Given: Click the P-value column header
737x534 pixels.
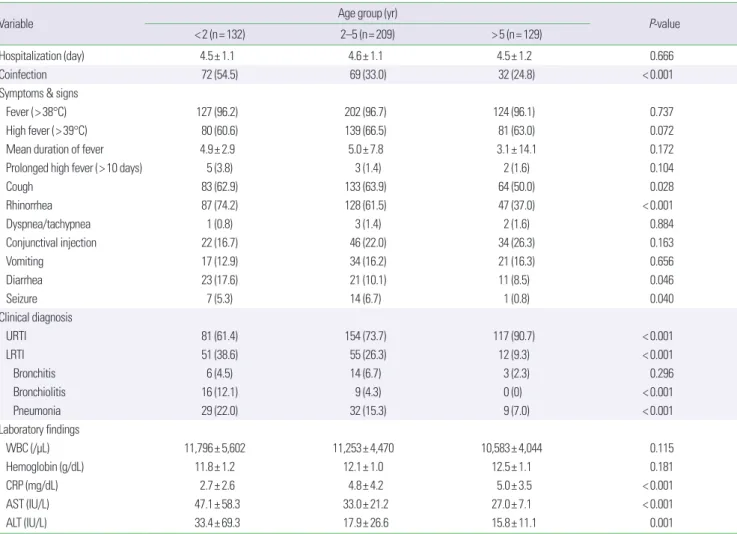Looking at the screenshot, I should point(664,24).
